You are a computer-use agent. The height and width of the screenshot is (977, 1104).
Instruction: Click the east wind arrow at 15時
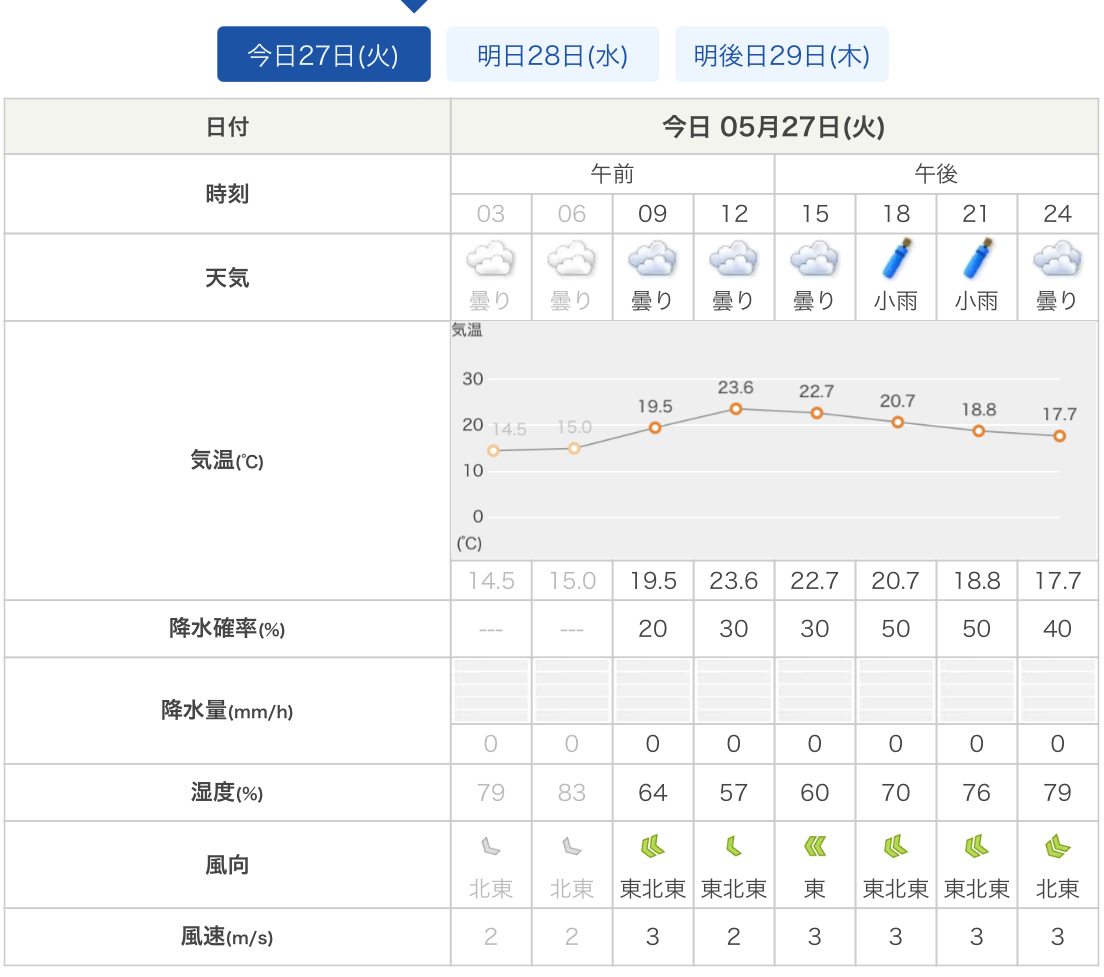coord(815,848)
